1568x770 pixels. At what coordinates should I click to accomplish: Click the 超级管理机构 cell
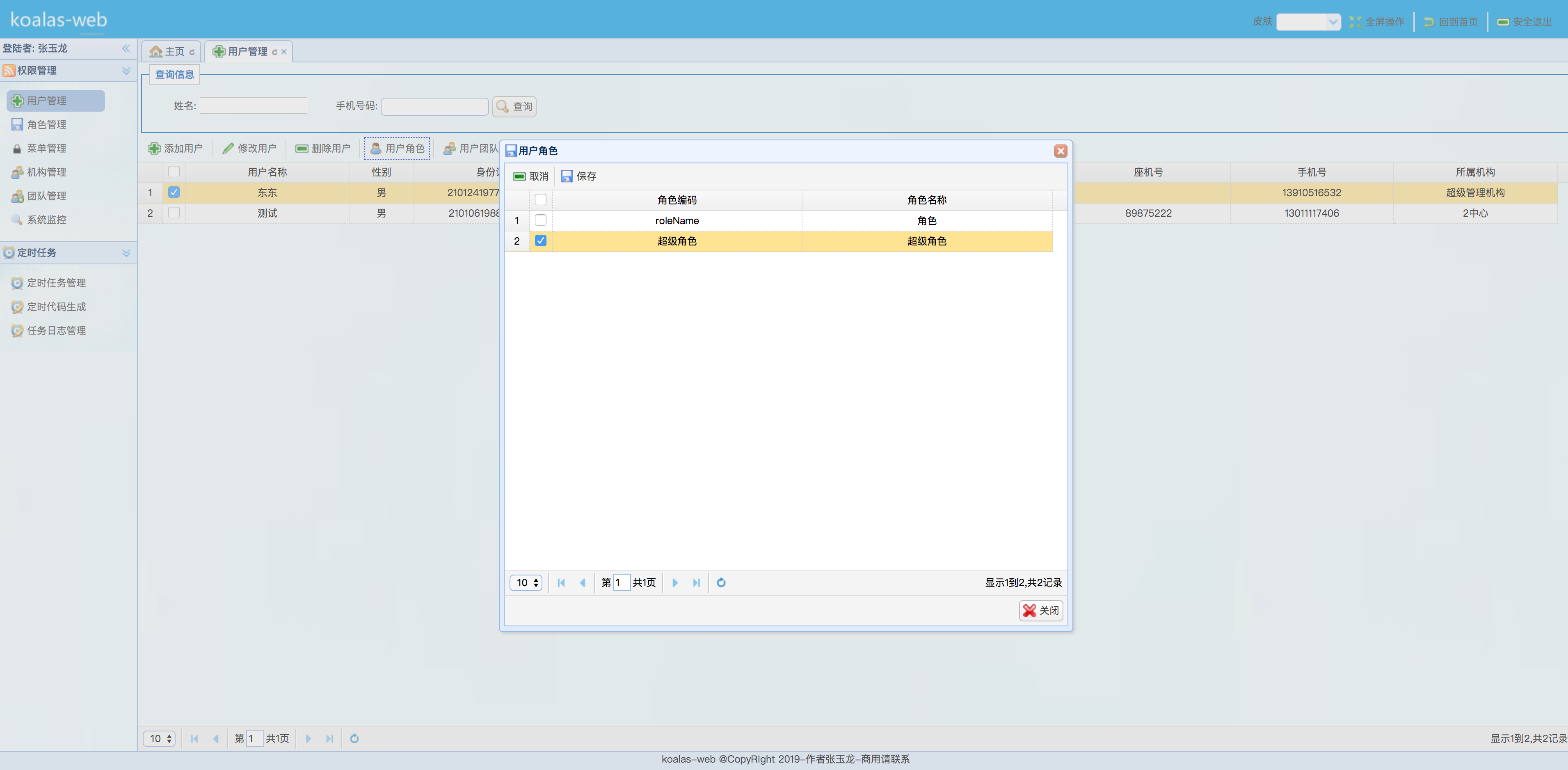tap(1475, 192)
